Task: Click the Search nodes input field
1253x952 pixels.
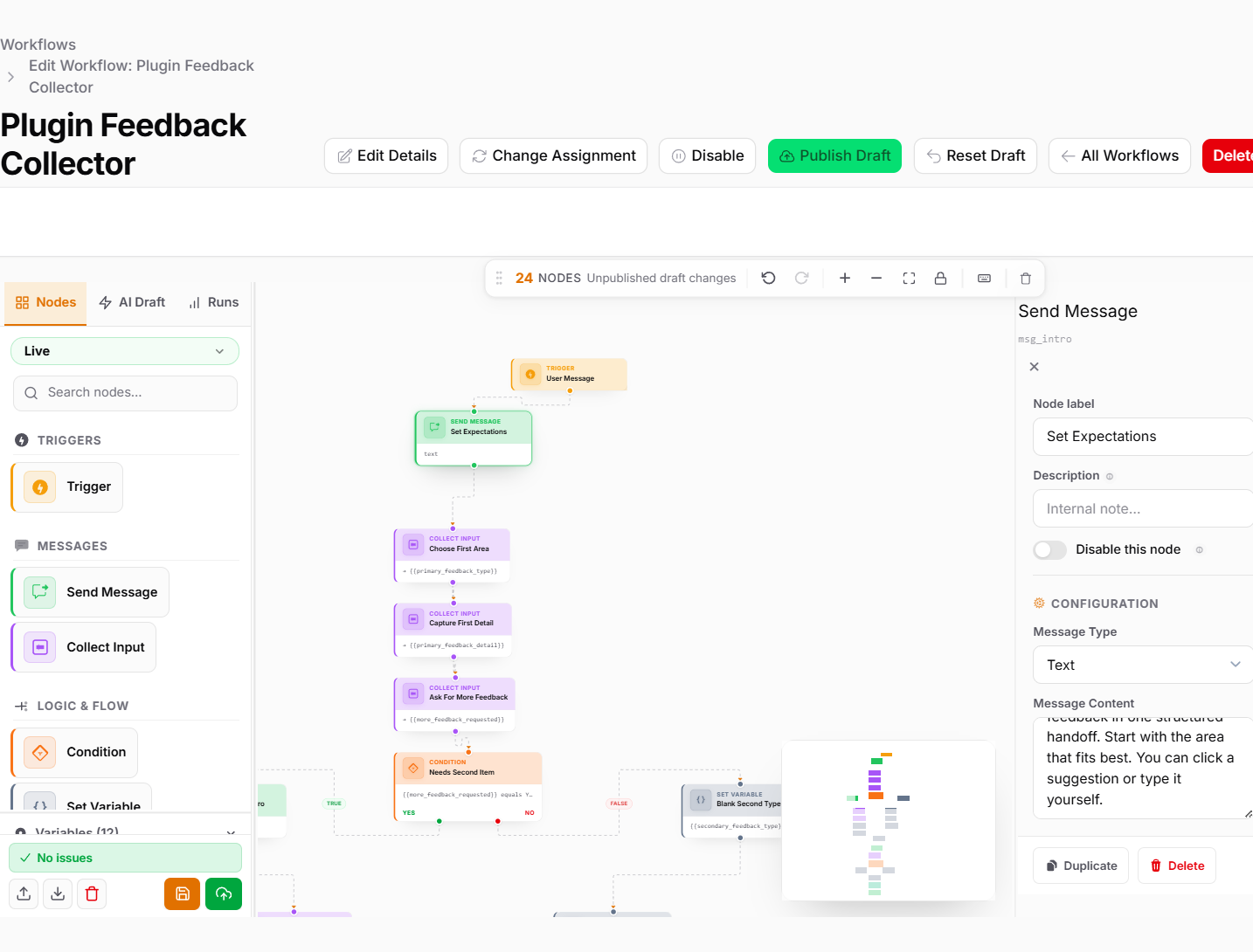Action: [x=124, y=392]
